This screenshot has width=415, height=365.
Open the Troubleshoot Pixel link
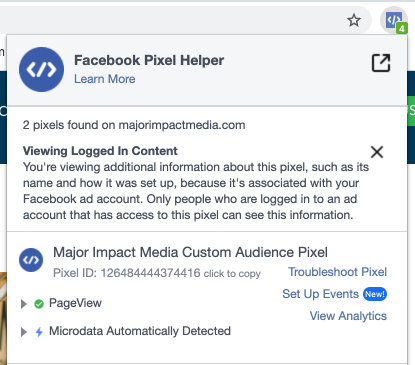point(337,272)
